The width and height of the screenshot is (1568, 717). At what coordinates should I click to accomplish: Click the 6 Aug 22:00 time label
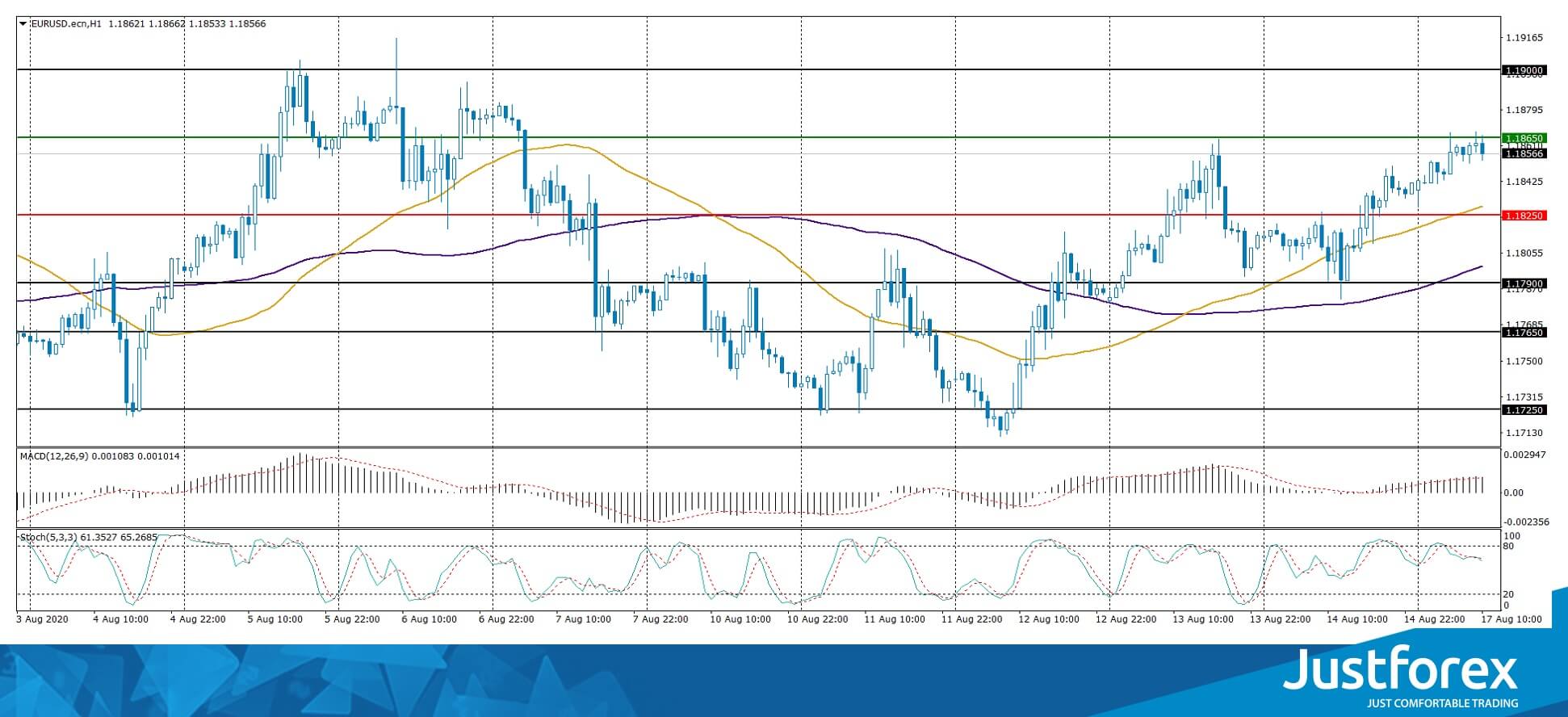click(507, 619)
